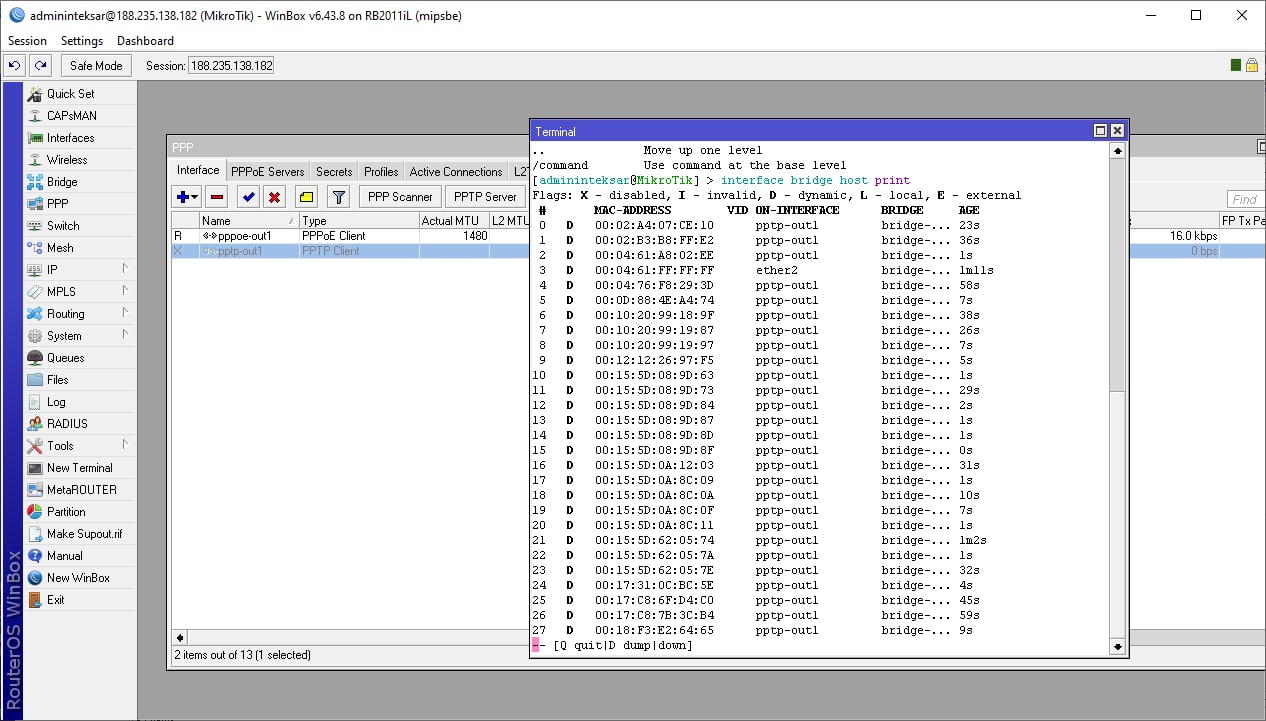Sort by Actual MTU column header

(454, 221)
